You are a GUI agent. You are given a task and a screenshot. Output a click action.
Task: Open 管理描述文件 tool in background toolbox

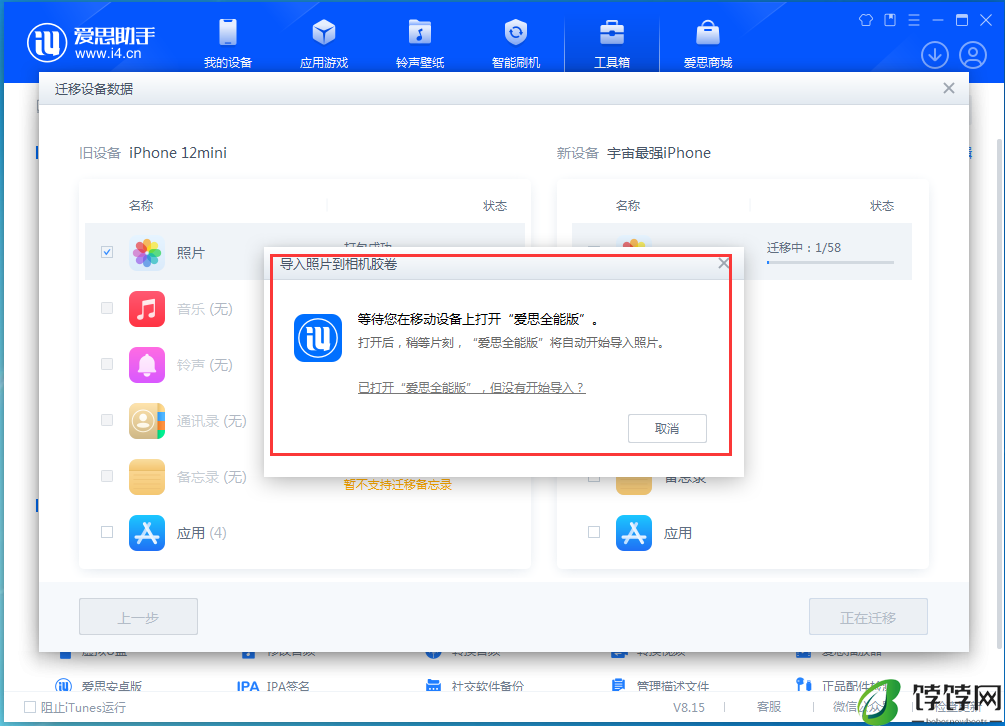[660, 686]
